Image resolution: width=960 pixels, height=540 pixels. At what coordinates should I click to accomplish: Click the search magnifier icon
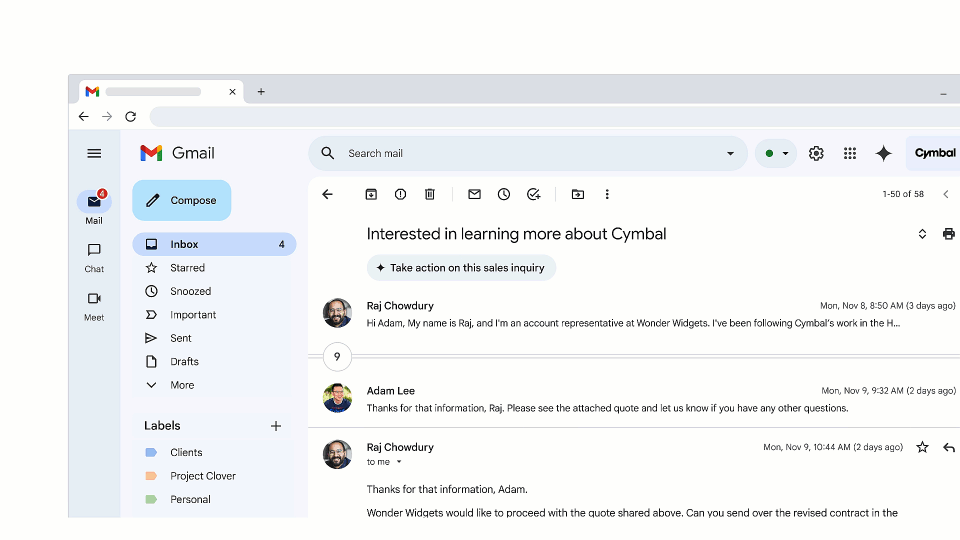[328, 153]
